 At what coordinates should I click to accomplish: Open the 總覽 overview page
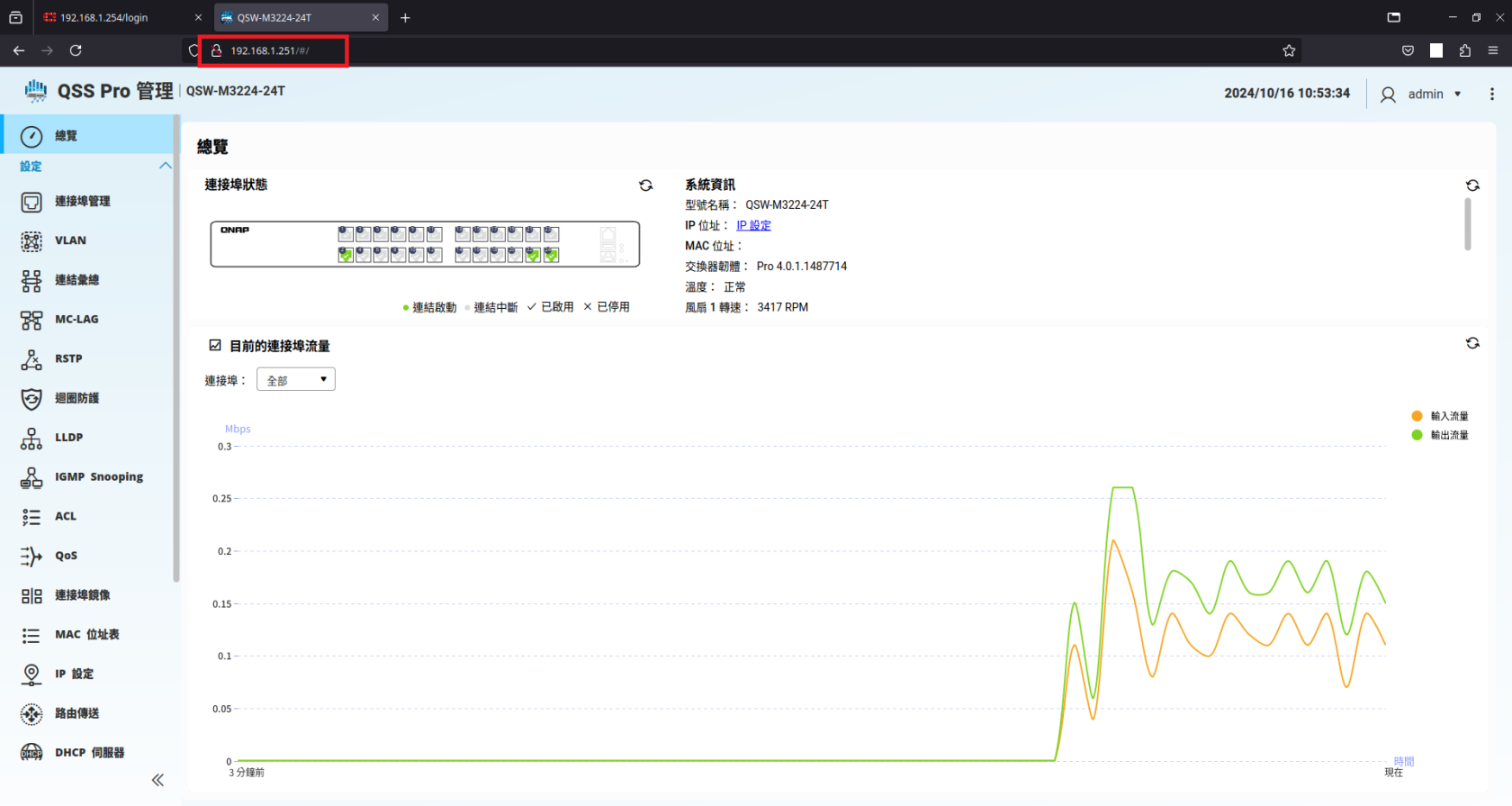(x=87, y=135)
